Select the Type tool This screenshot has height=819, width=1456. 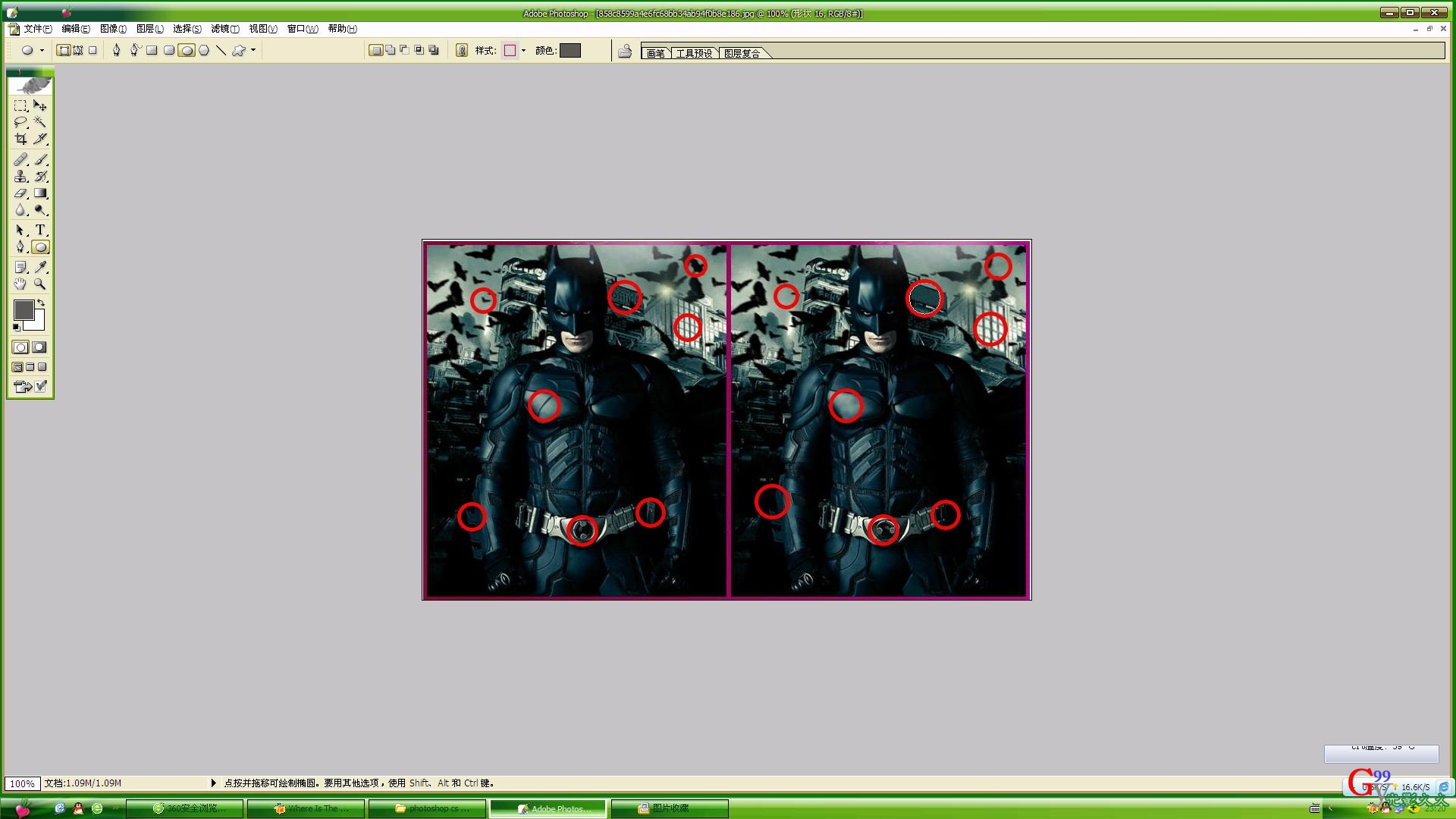tap(40, 230)
